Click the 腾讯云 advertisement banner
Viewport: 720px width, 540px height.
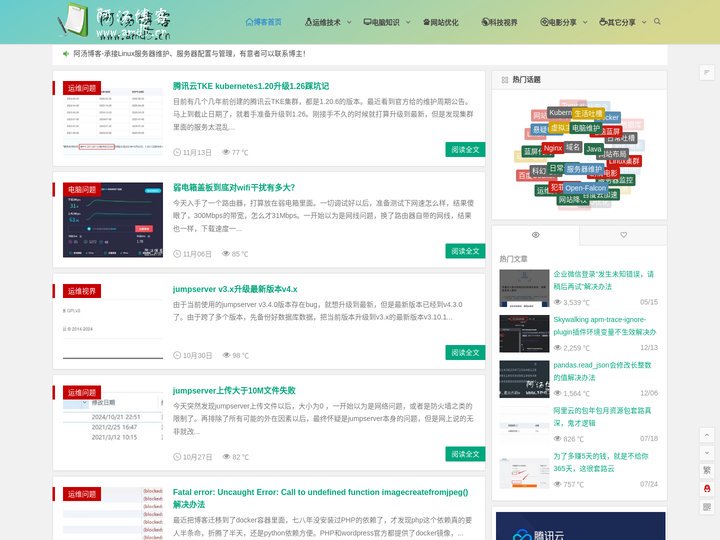[580, 526]
